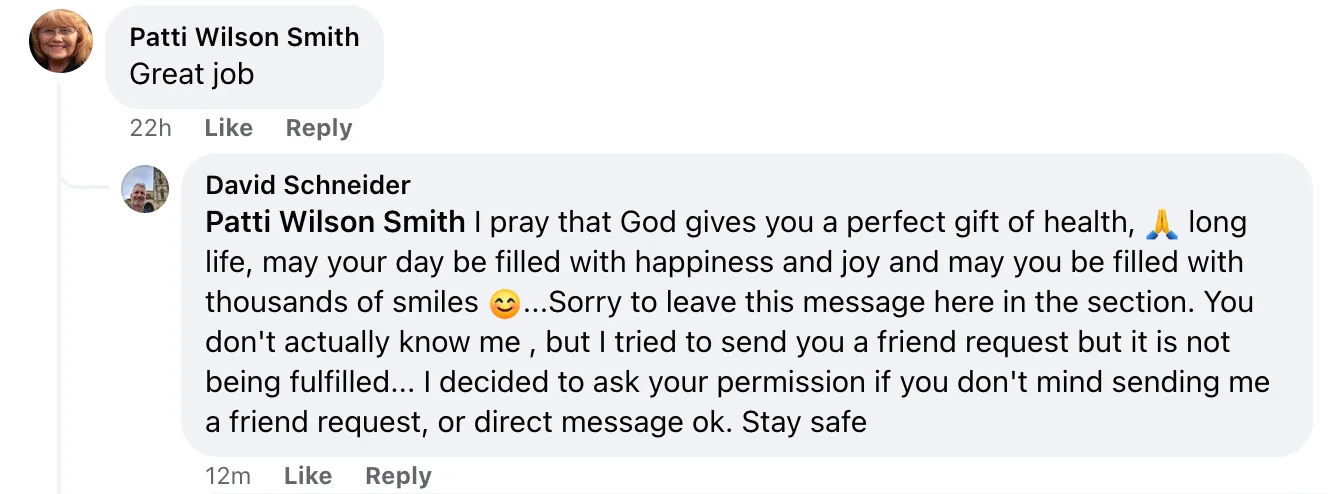
Task: Click the curved connector line to David's reply
Action: tap(84, 178)
